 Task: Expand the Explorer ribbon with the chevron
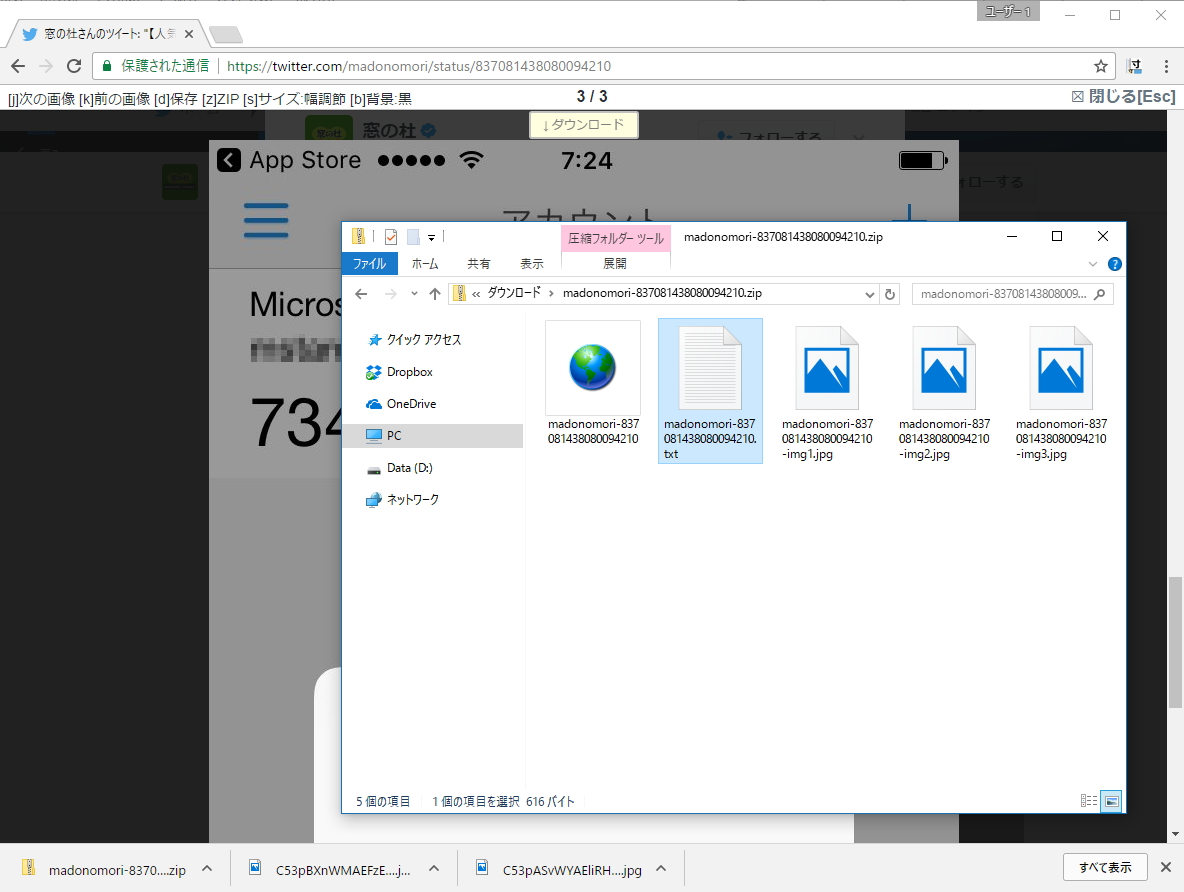1093,264
